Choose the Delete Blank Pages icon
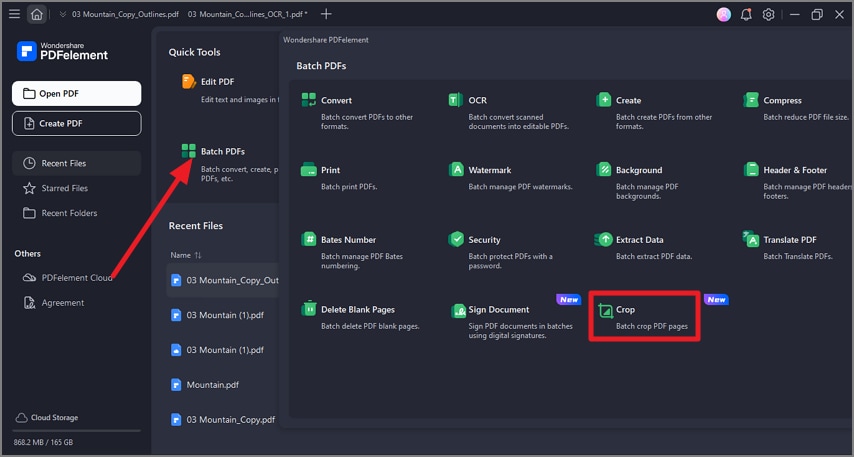Viewport: 854px width, 457px height. tap(309, 308)
